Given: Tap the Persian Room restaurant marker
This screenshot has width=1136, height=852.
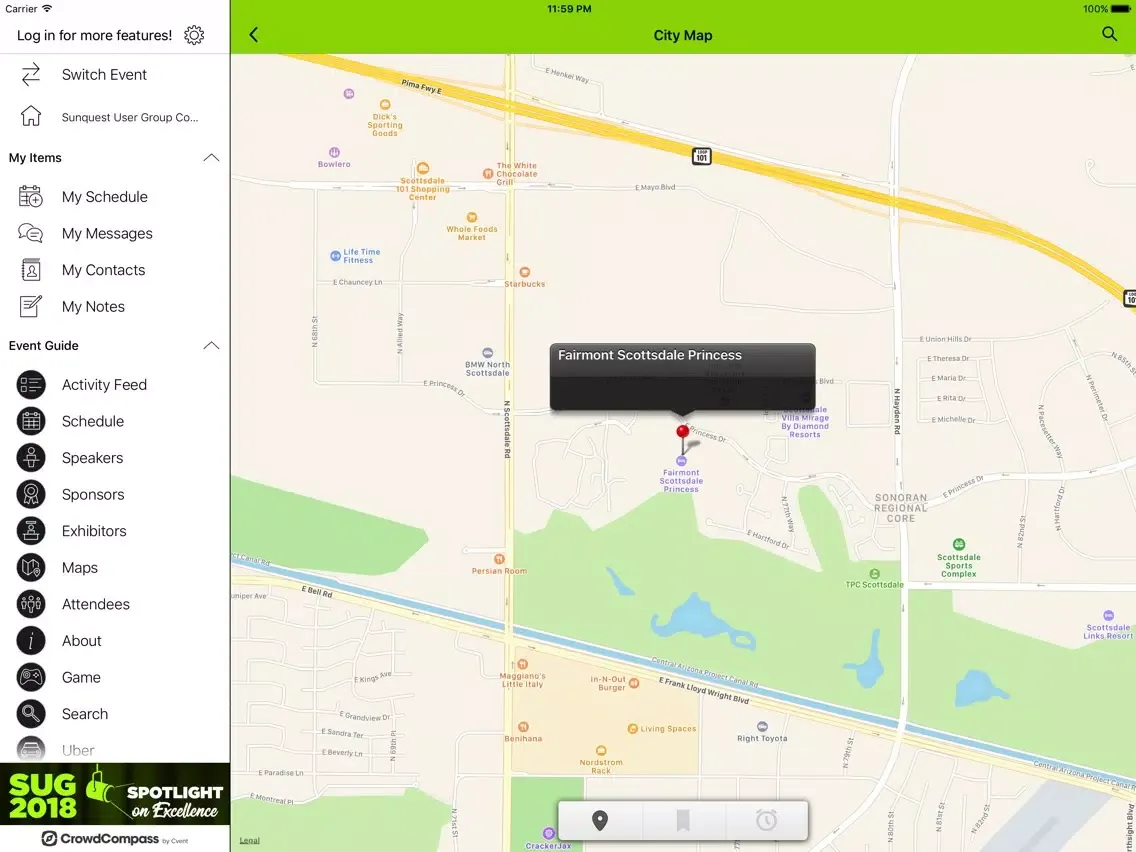Looking at the screenshot, I should click(499, 559).
